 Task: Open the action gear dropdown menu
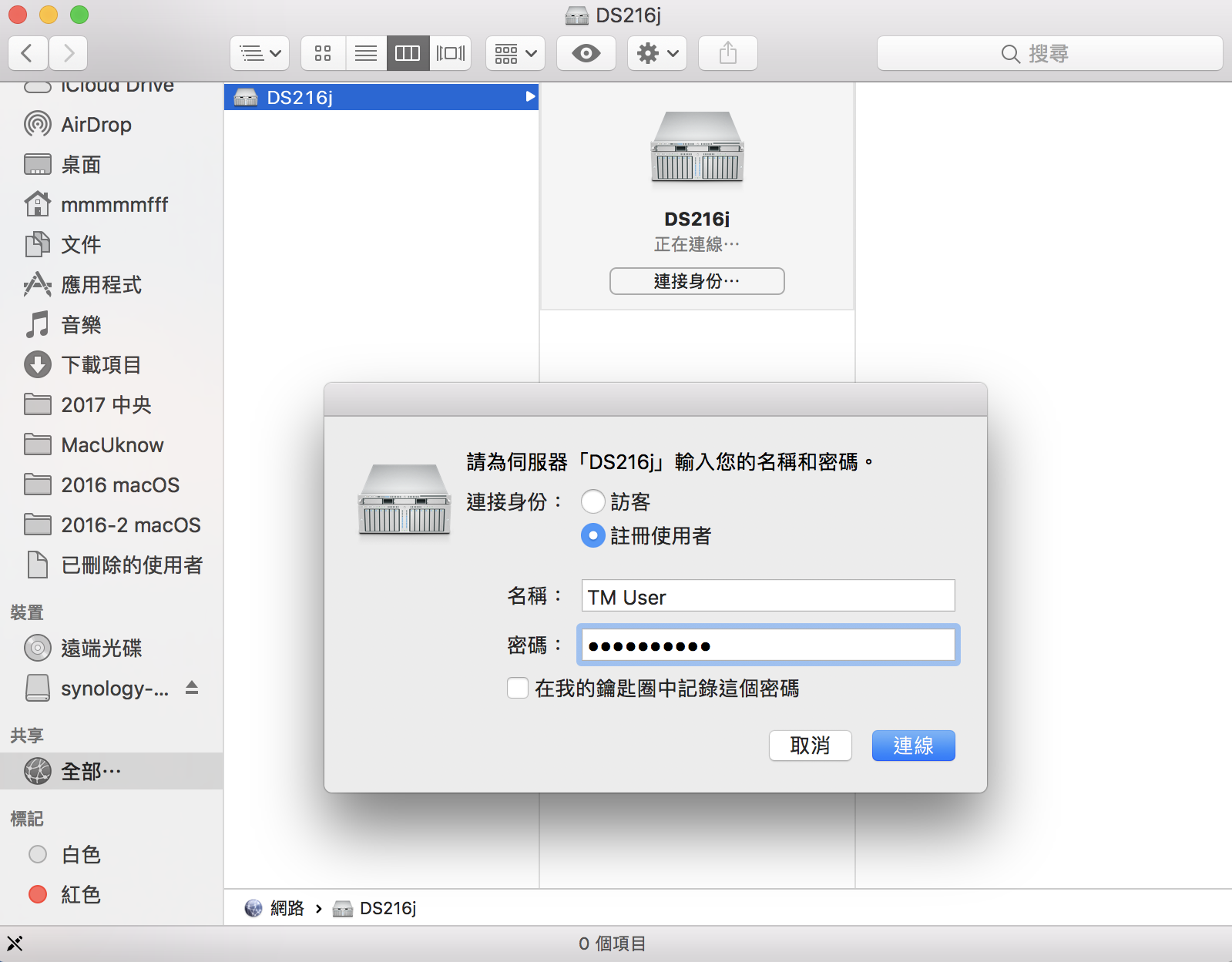tap(656, 53)
